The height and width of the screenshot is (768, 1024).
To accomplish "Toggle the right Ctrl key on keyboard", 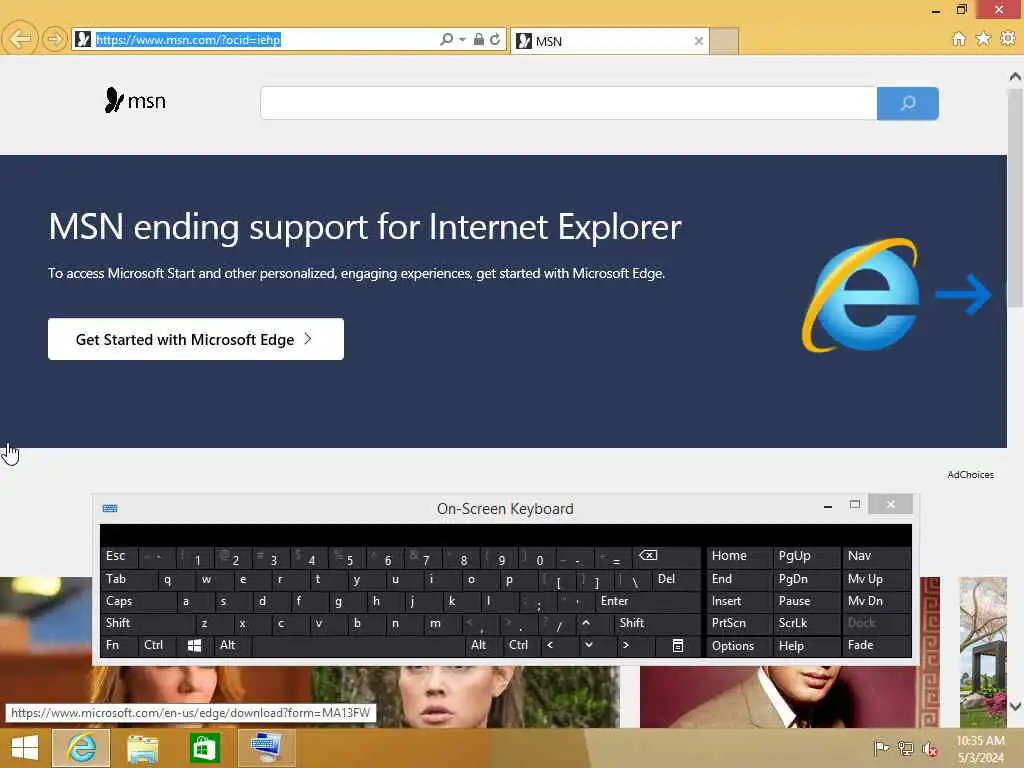I will point(521,646).
